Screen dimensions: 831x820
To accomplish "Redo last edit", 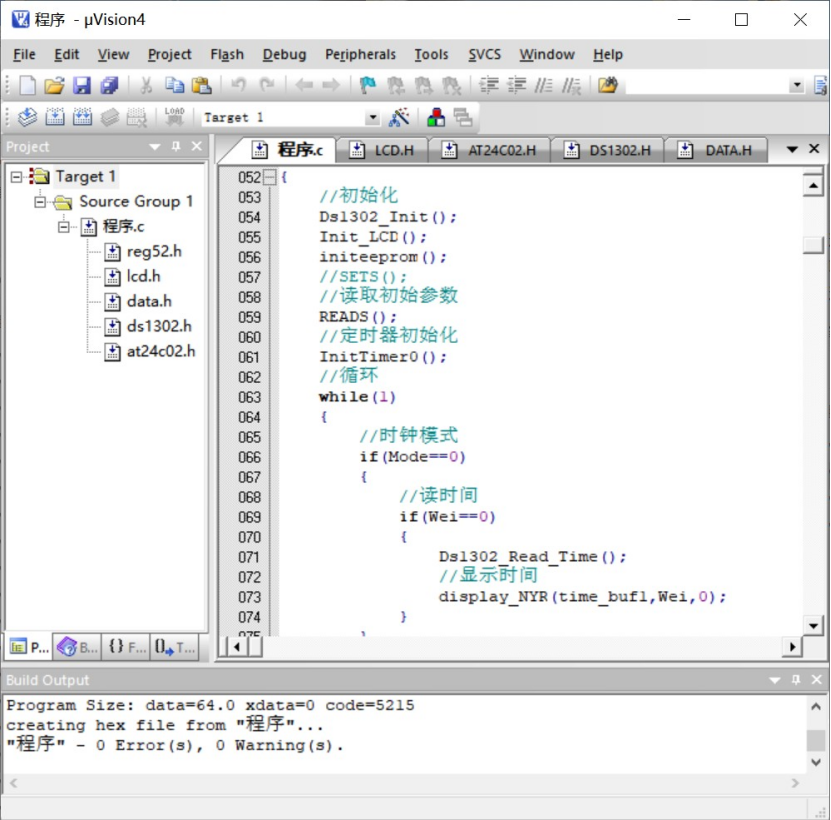I will click(267, 85).
